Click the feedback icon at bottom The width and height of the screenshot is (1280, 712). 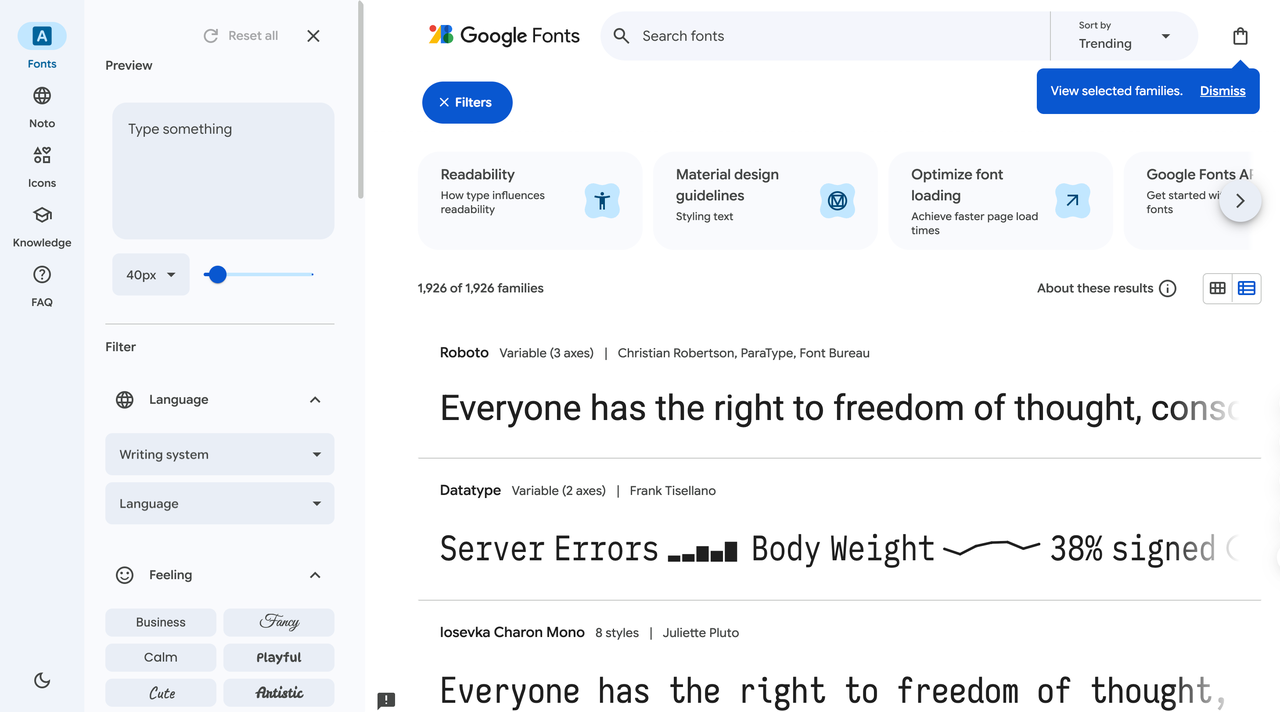[x=386, y=700]
